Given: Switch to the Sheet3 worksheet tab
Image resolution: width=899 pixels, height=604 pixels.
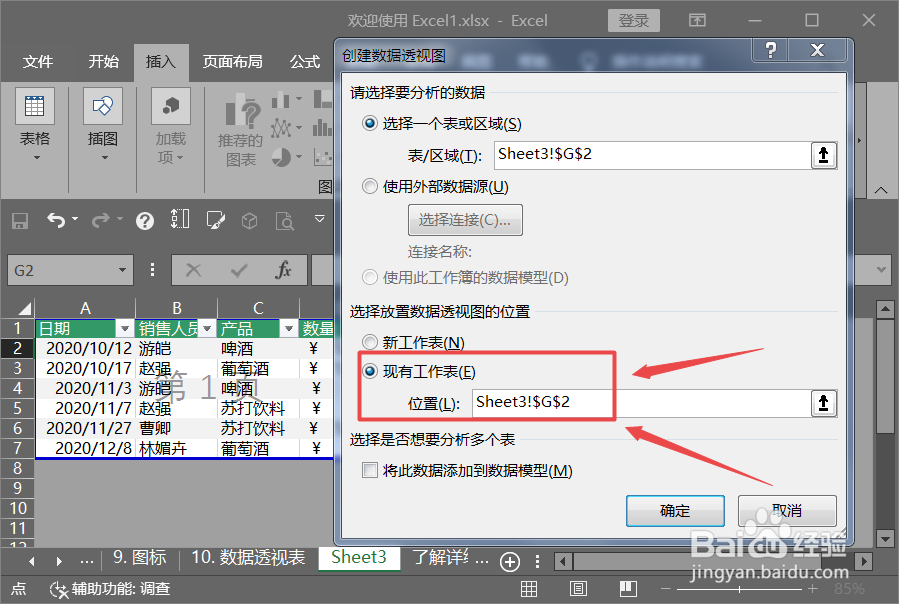Looking at the screenshot, I should (x=358, y=560).
